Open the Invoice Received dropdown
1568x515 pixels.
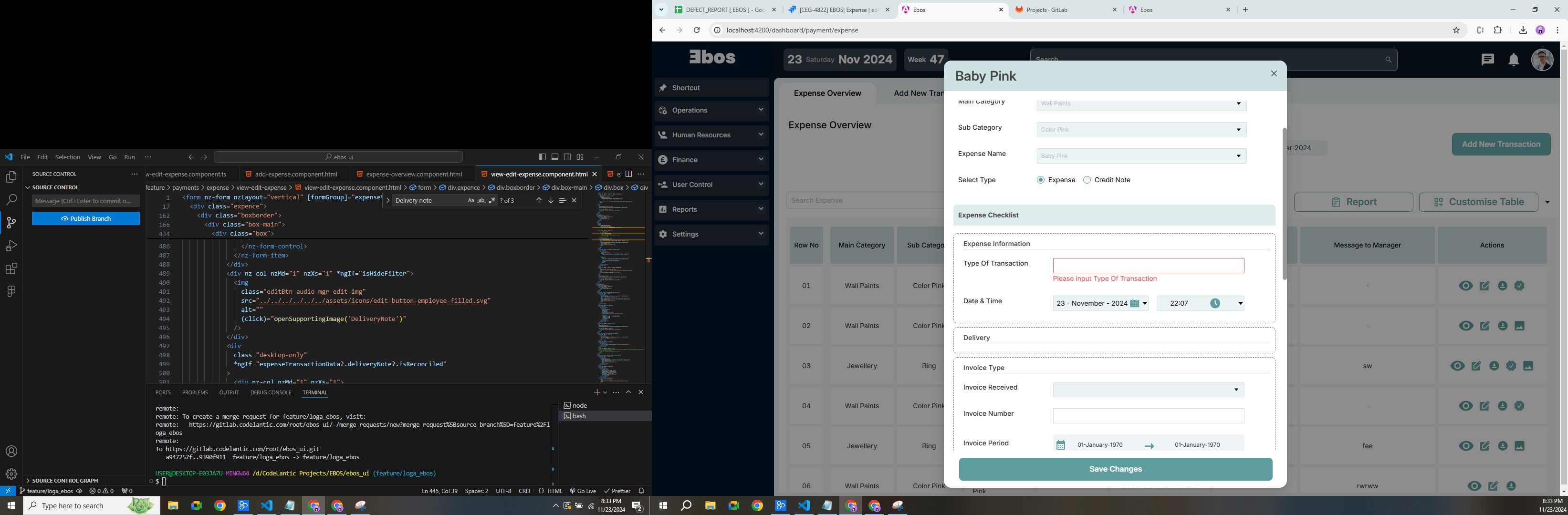coord(1148,390)
